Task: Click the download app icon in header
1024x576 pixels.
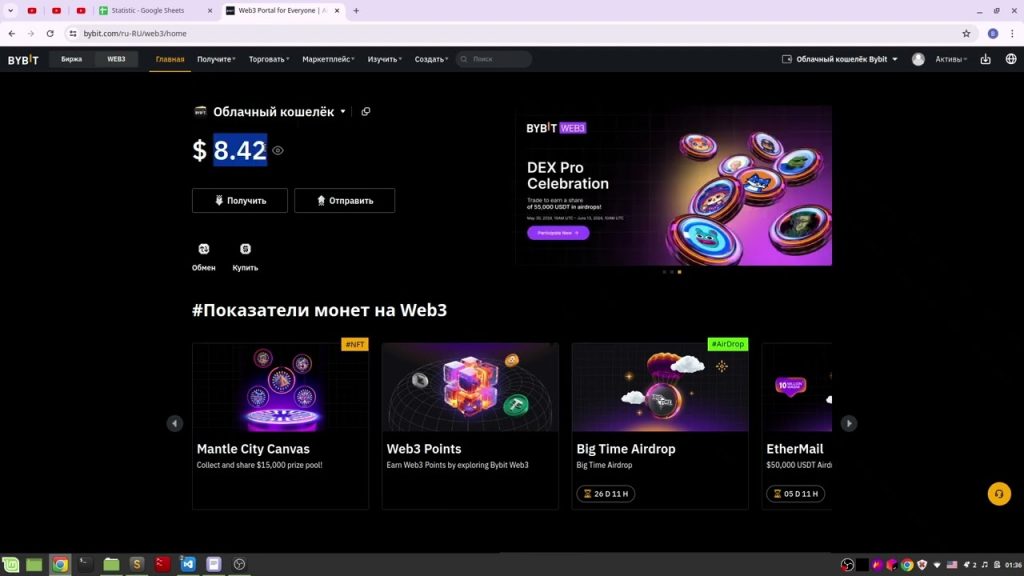Action: [985, 59]
